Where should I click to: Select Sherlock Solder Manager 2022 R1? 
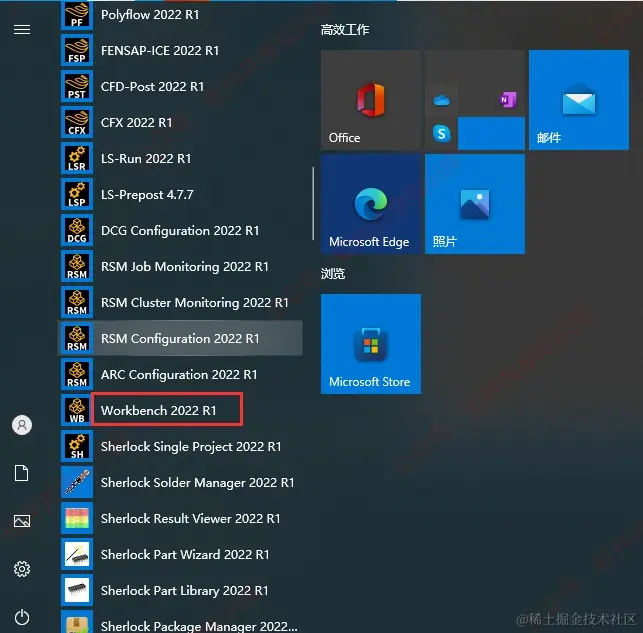coord(198,483)
